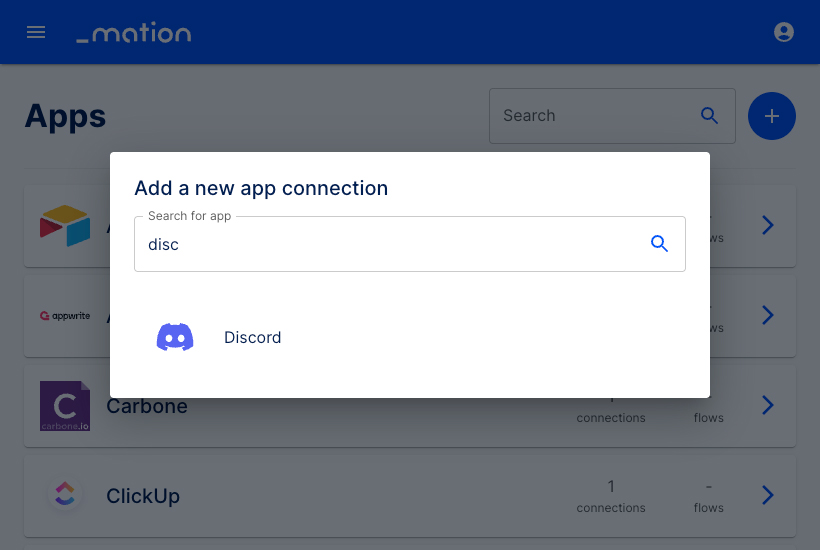
Task: Expand the Appwrite row chevron
Action: coord(767,315)
